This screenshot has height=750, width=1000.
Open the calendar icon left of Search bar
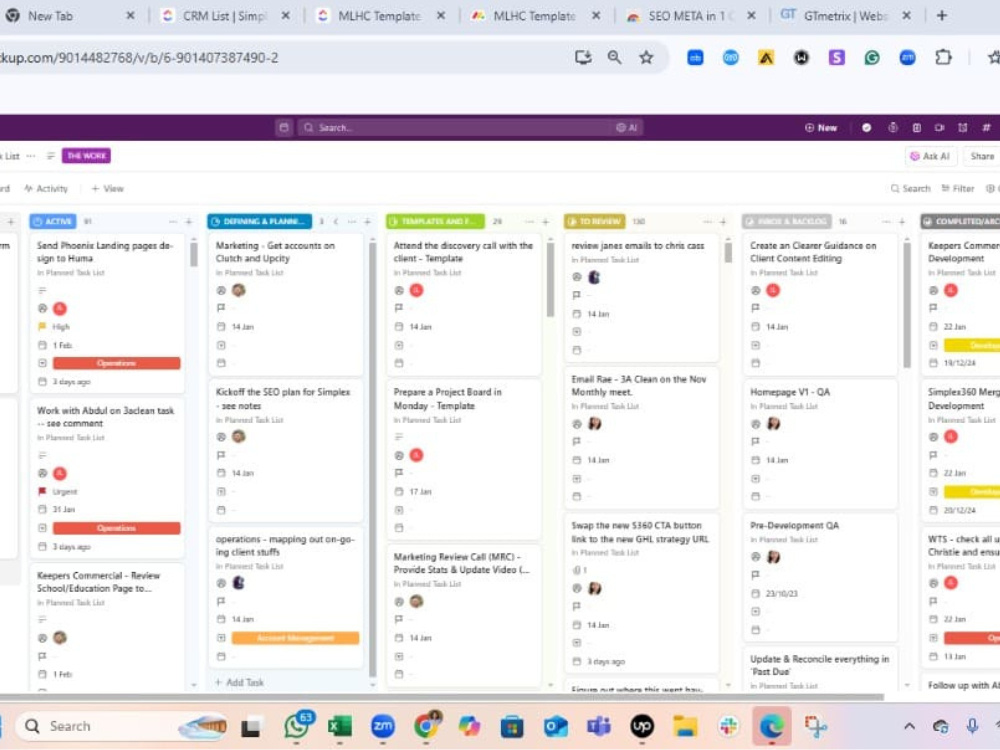pos(284,128)
